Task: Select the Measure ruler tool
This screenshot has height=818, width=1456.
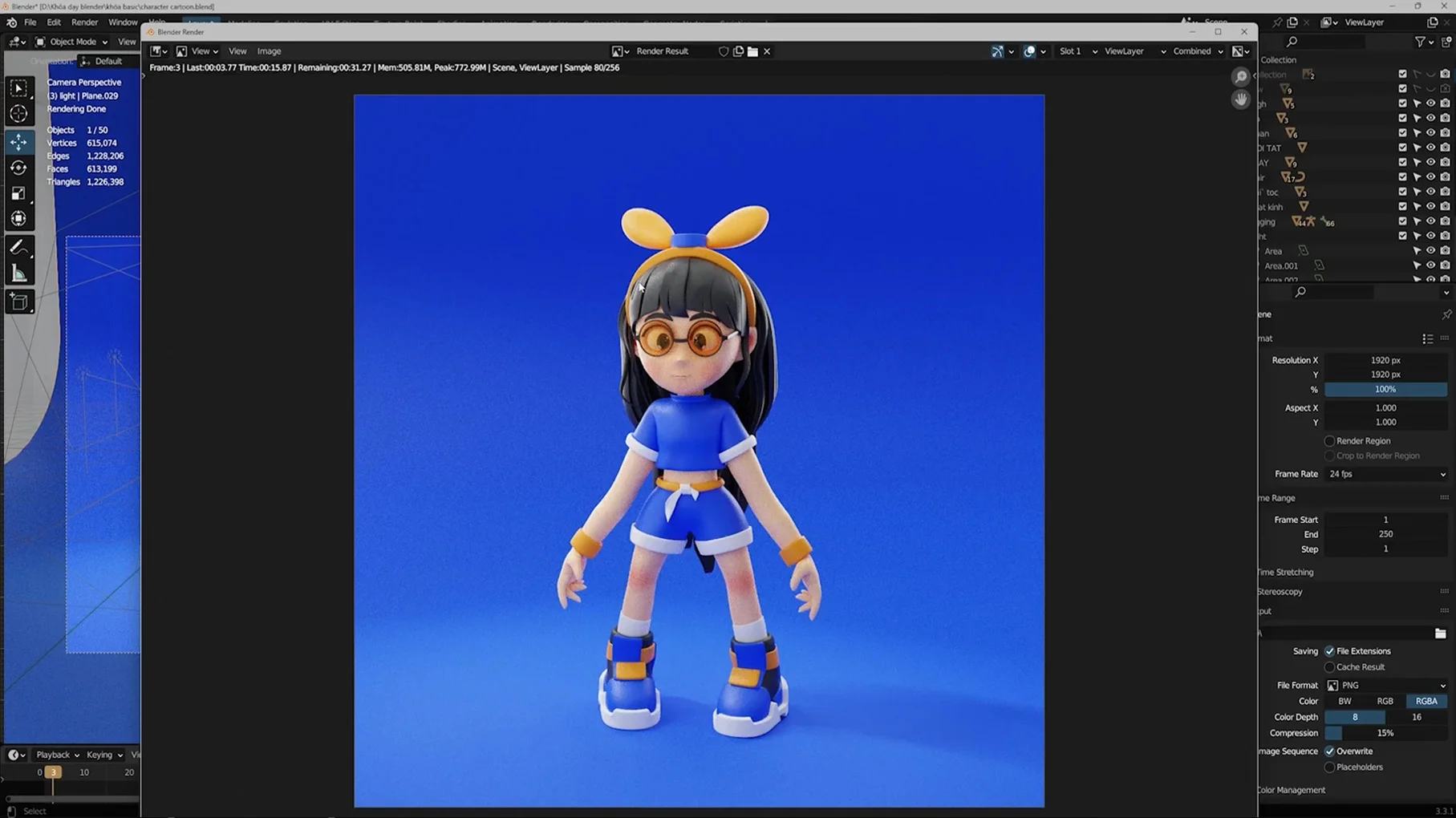Action: pos(18,274)
